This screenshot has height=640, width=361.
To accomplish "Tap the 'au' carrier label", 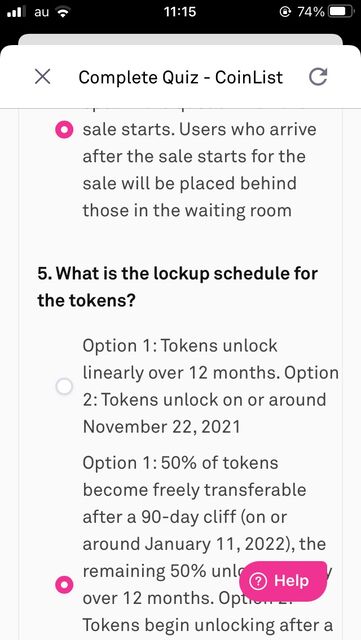I will 41,12.
